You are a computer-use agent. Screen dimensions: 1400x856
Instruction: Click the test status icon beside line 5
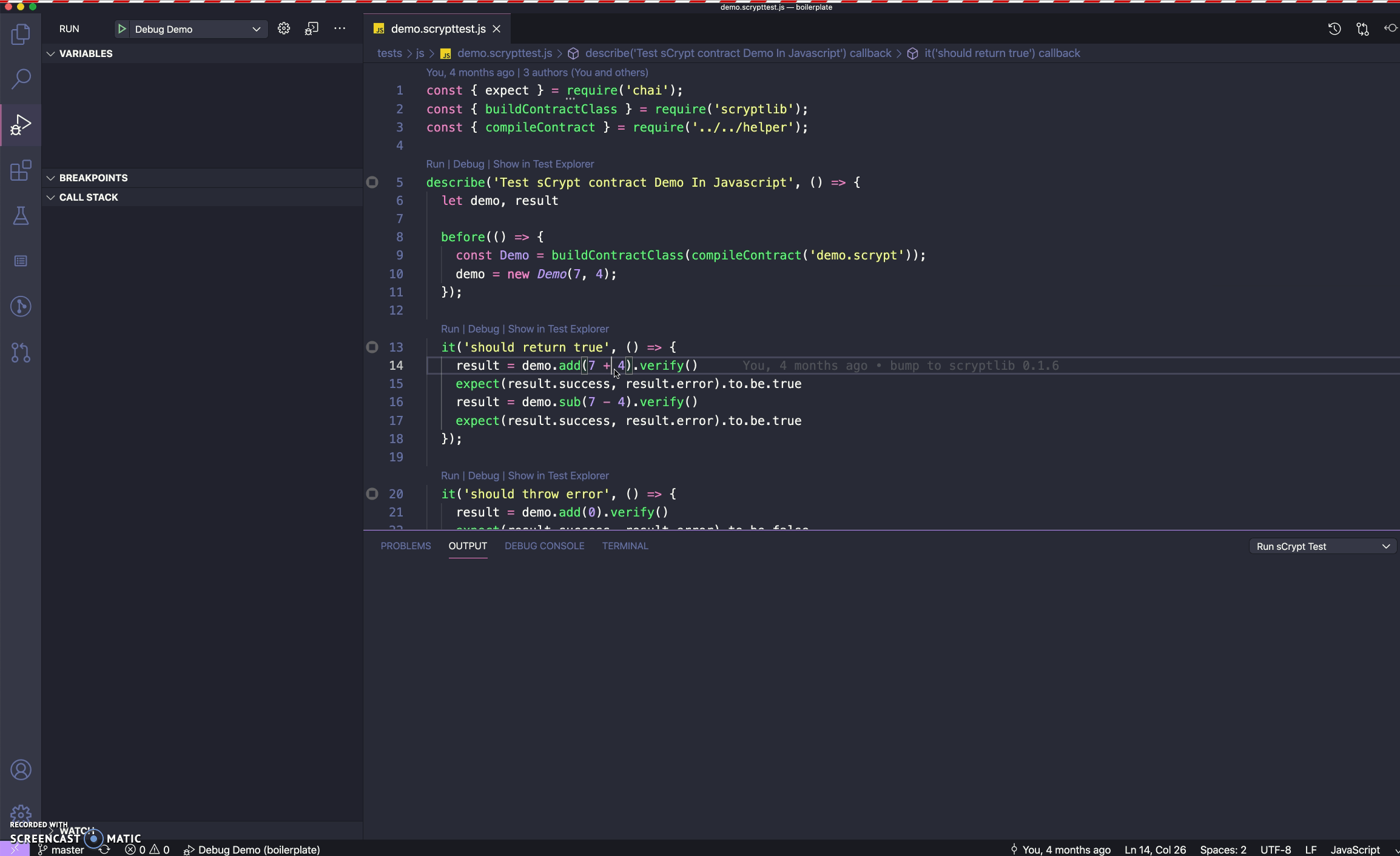tap(372, 182)
